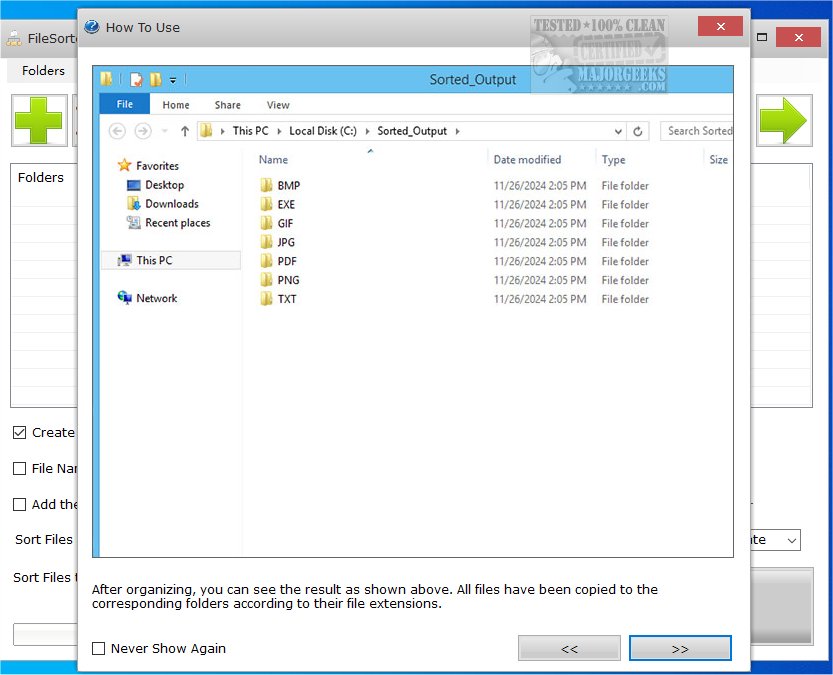This screenshot has width=833, height=675.
Task: Sort by the Name column header
Action: tap(273, 159)
